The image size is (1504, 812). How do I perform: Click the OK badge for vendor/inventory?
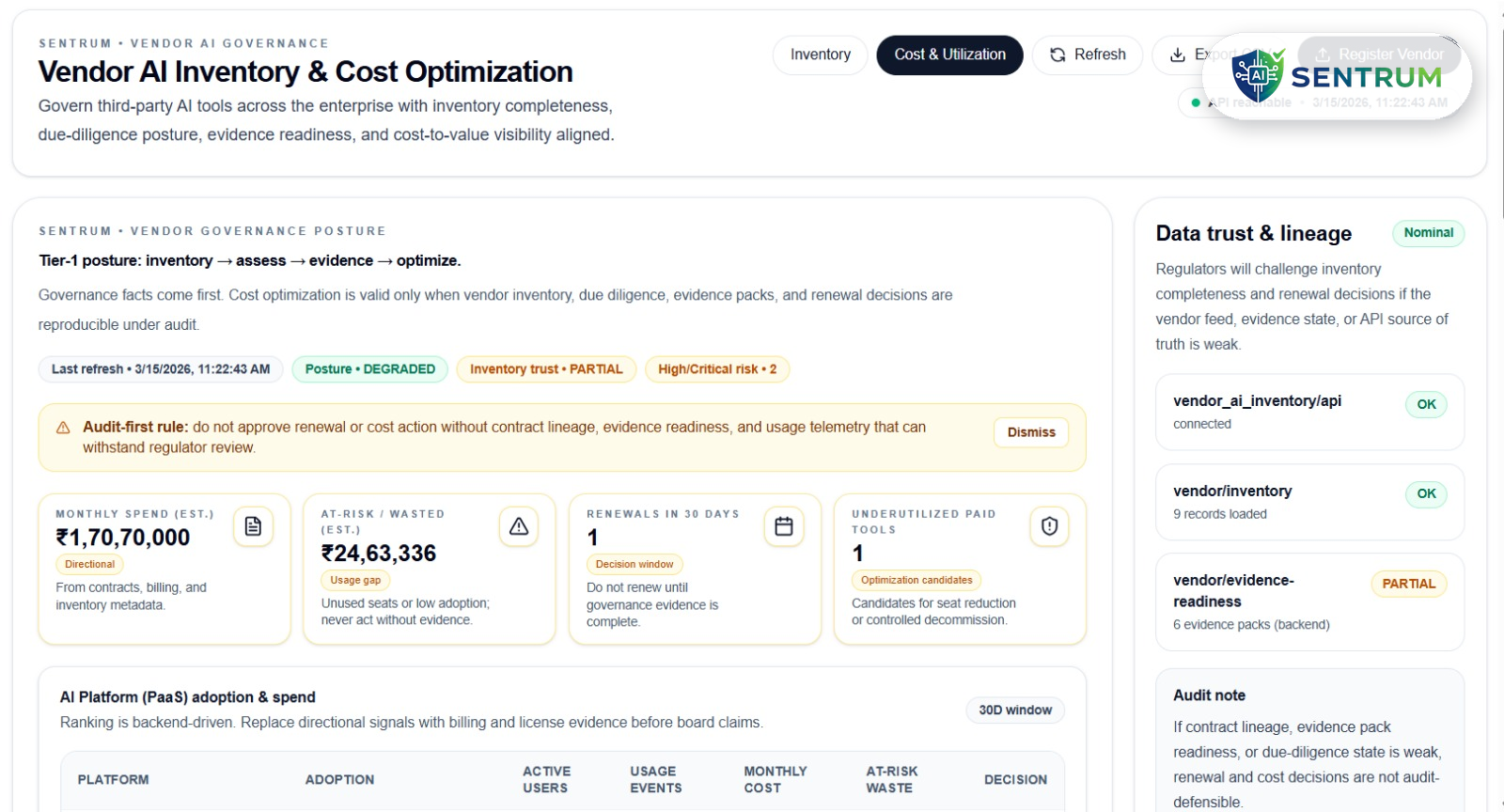(1426, 494)
